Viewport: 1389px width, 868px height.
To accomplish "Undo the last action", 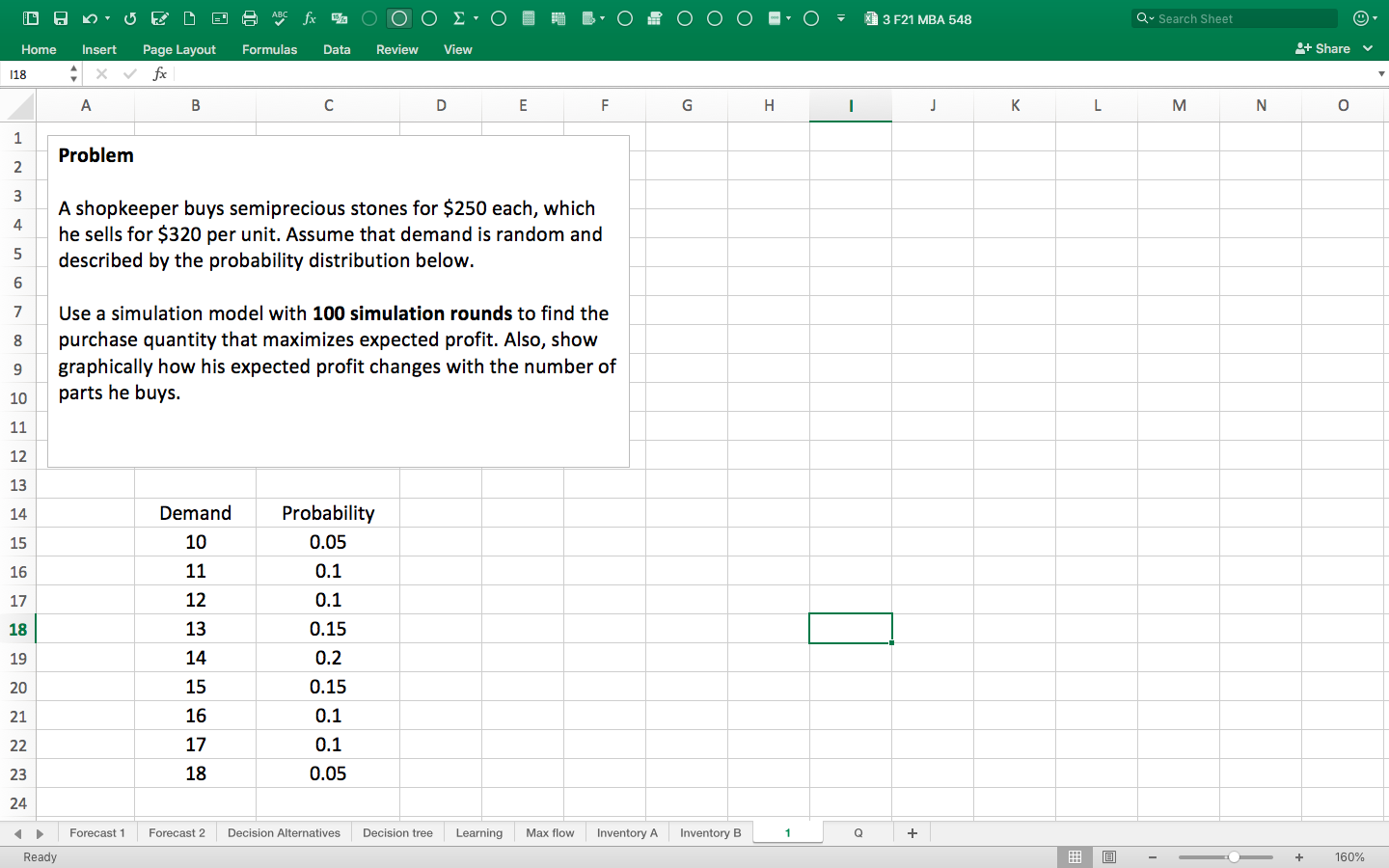I will [x=90, y=17].
